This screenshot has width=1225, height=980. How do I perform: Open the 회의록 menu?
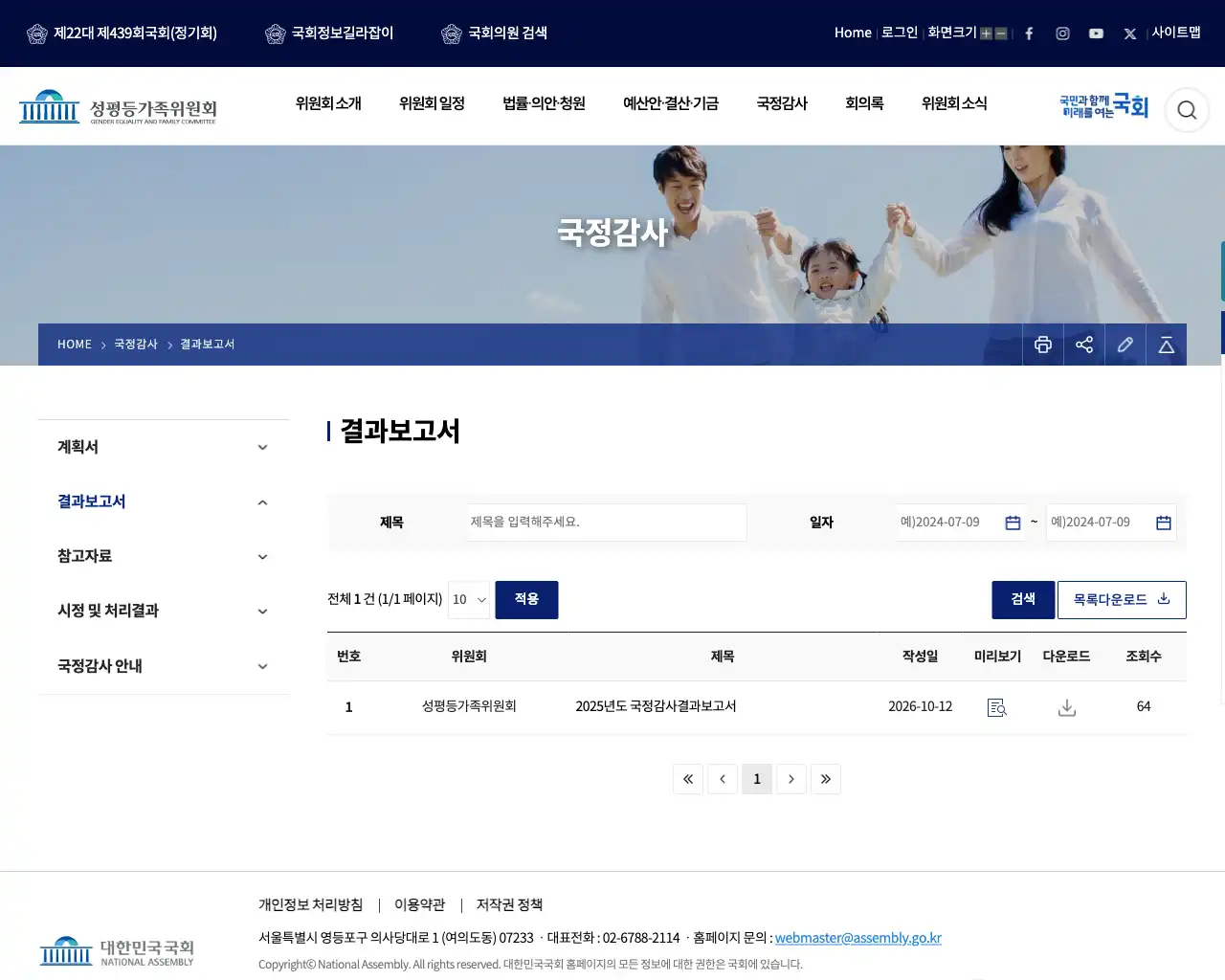click(864, 103)
